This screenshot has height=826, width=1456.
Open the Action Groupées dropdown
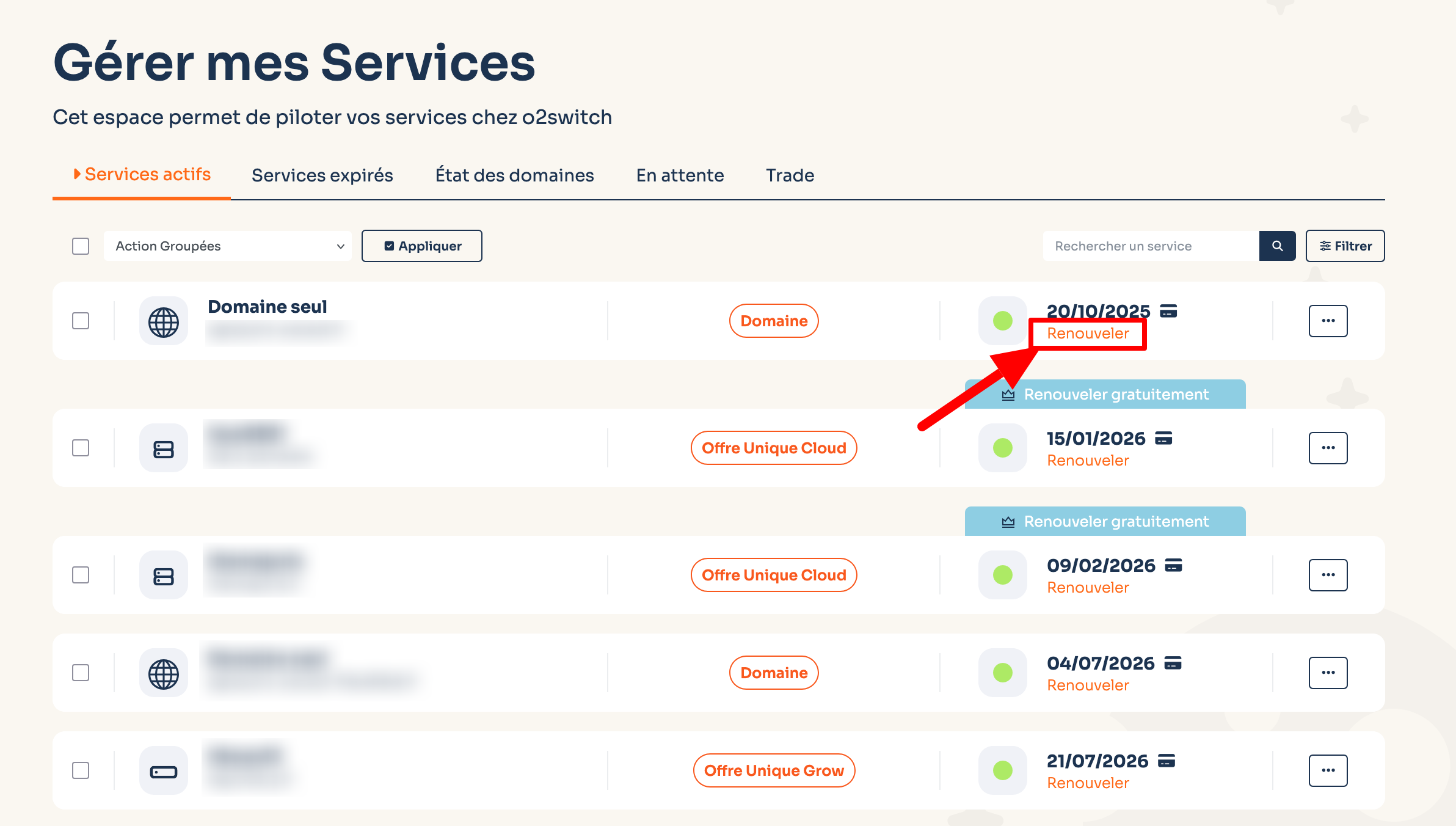tap(228, 246)
